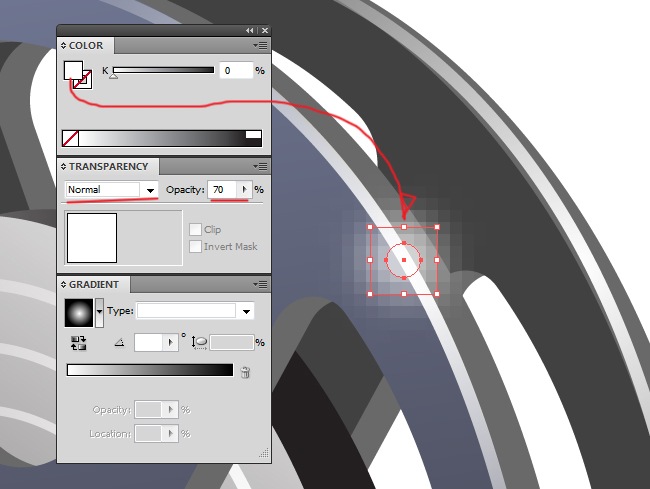Choose the None swatch in color spectrum
The height and width of the screenshot is (489, 650).
point(70,138)
